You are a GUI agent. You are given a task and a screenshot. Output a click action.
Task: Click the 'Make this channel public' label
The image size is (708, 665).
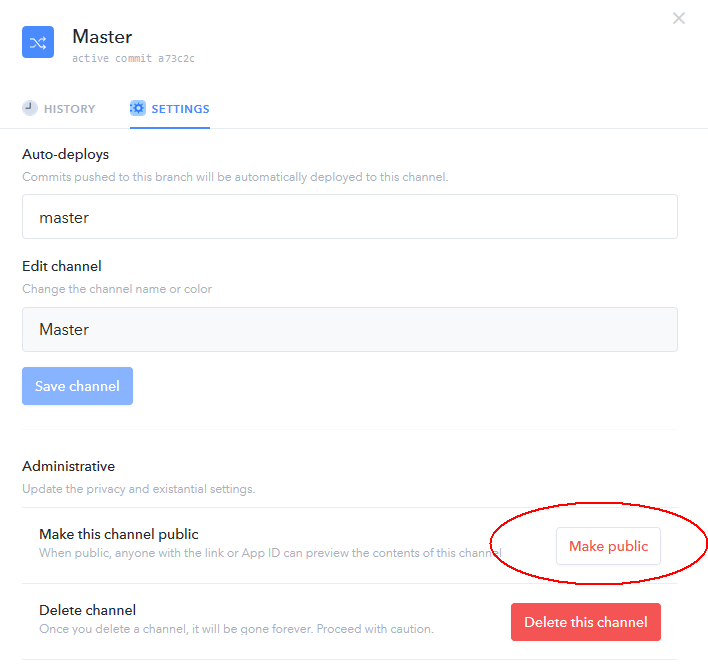(x=119, y=534)
